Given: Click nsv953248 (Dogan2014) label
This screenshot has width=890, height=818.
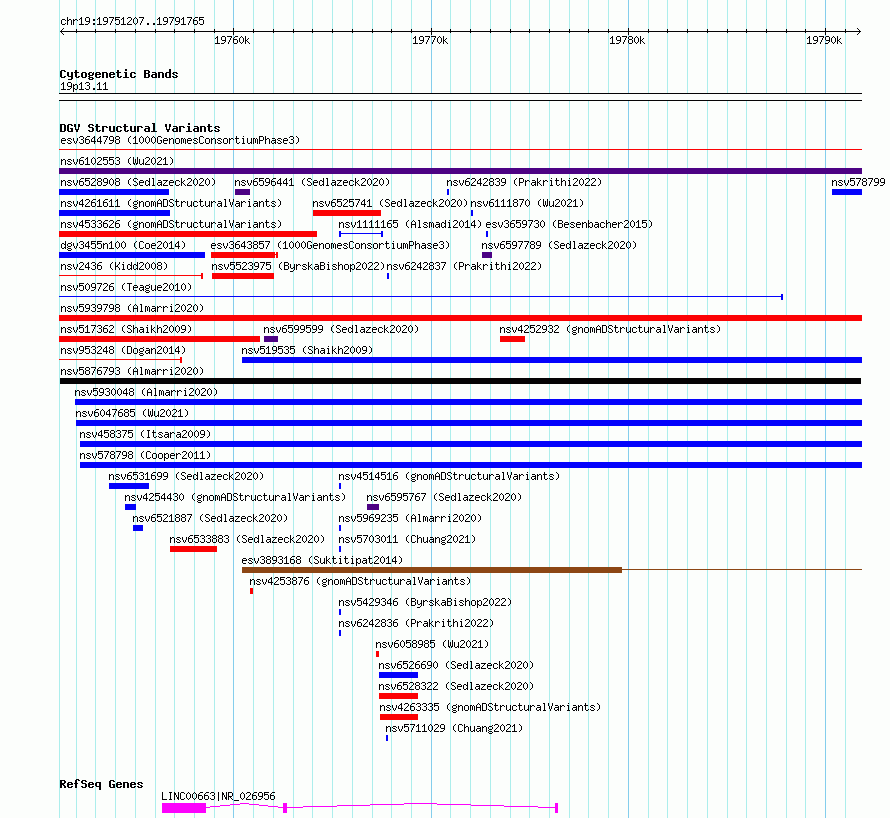Looking at the screenshot, I should (123, 350).
